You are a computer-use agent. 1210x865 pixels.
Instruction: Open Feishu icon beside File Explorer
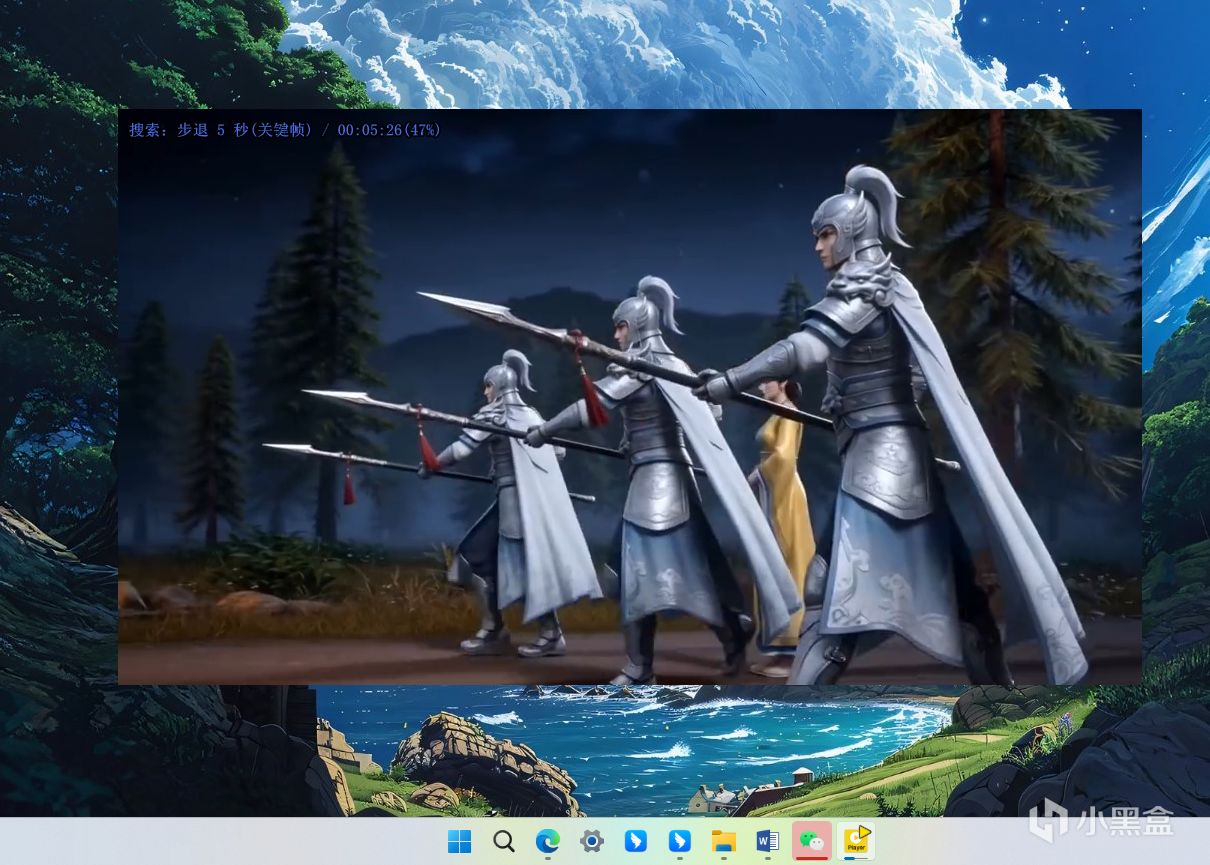(680, 841)
